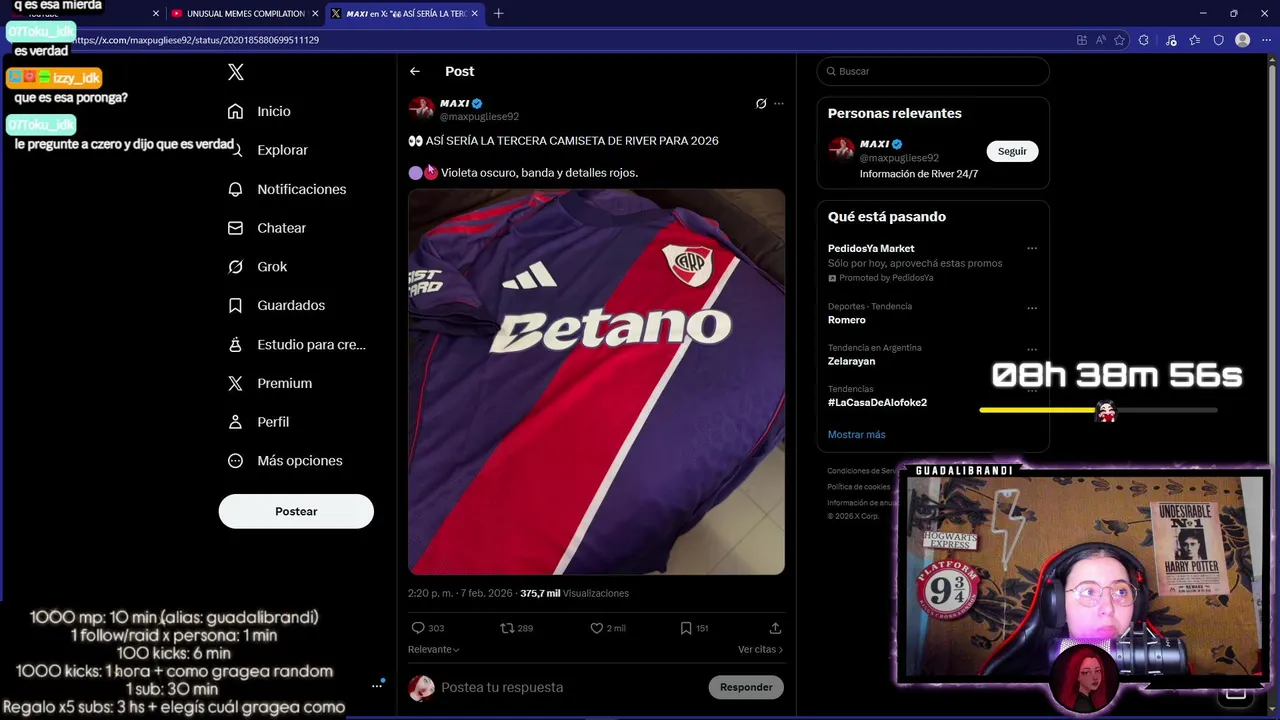Open Estudio para creadores icon
Image resolution: width=1280 pixels, height=720 pixels.
click(x=235, y=344)
